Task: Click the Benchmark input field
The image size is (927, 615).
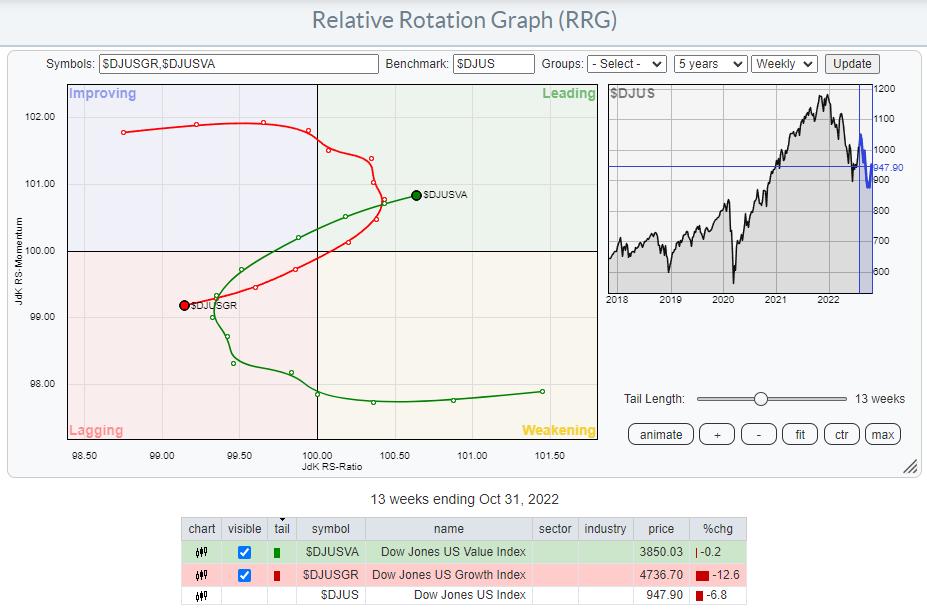Action: point(493,64)
